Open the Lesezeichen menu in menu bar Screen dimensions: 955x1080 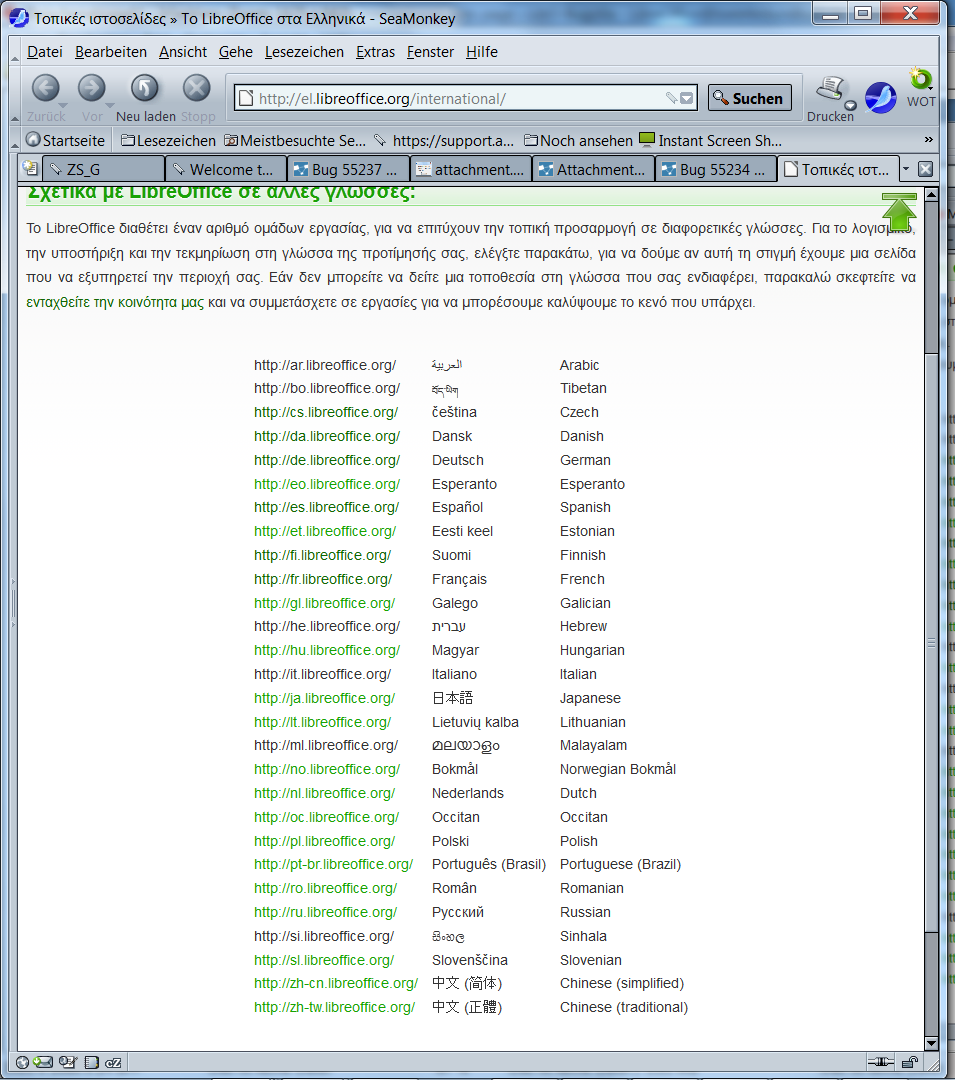304,52
